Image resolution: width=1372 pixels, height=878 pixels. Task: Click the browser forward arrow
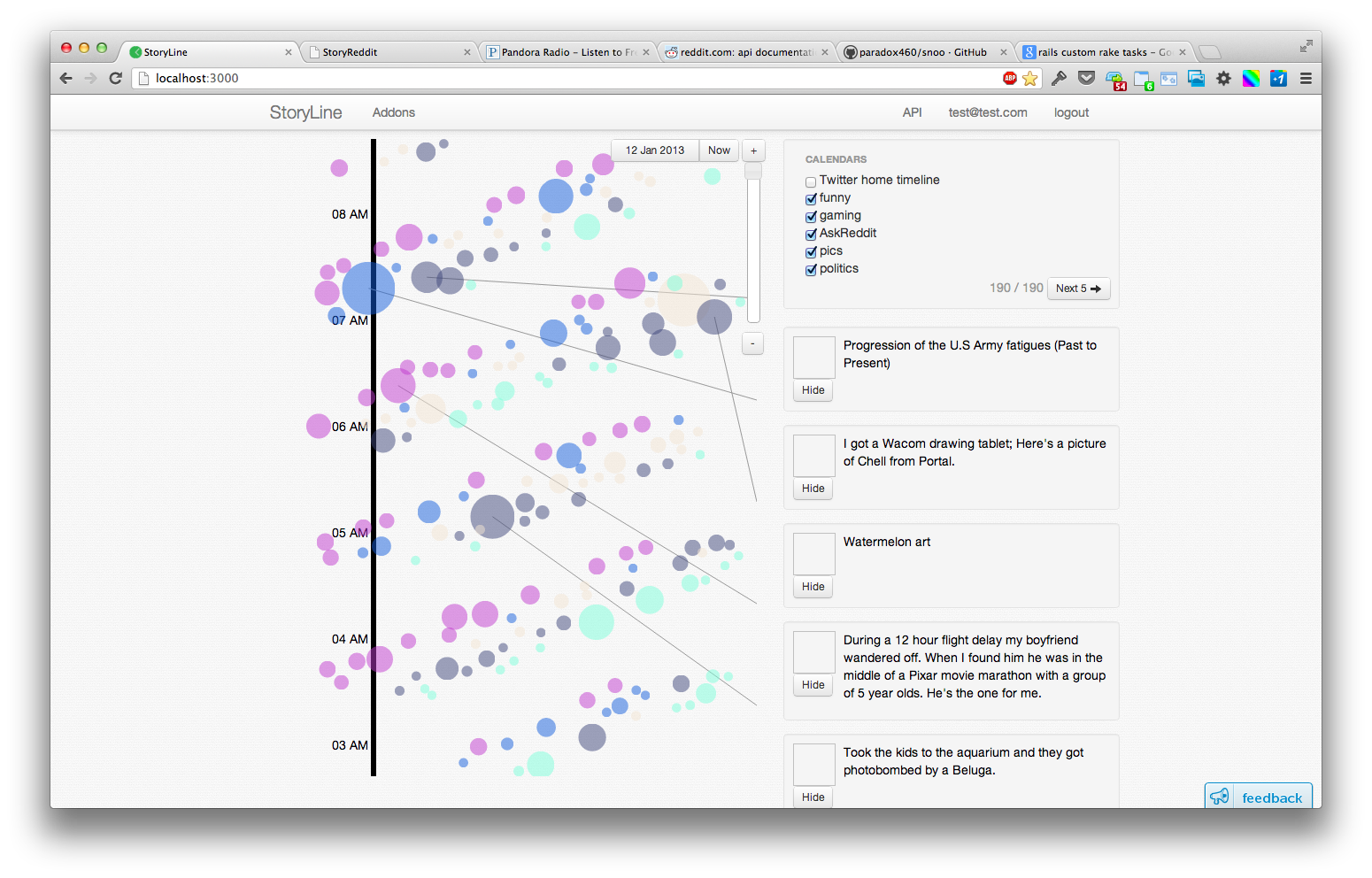(x=90, y=78)
